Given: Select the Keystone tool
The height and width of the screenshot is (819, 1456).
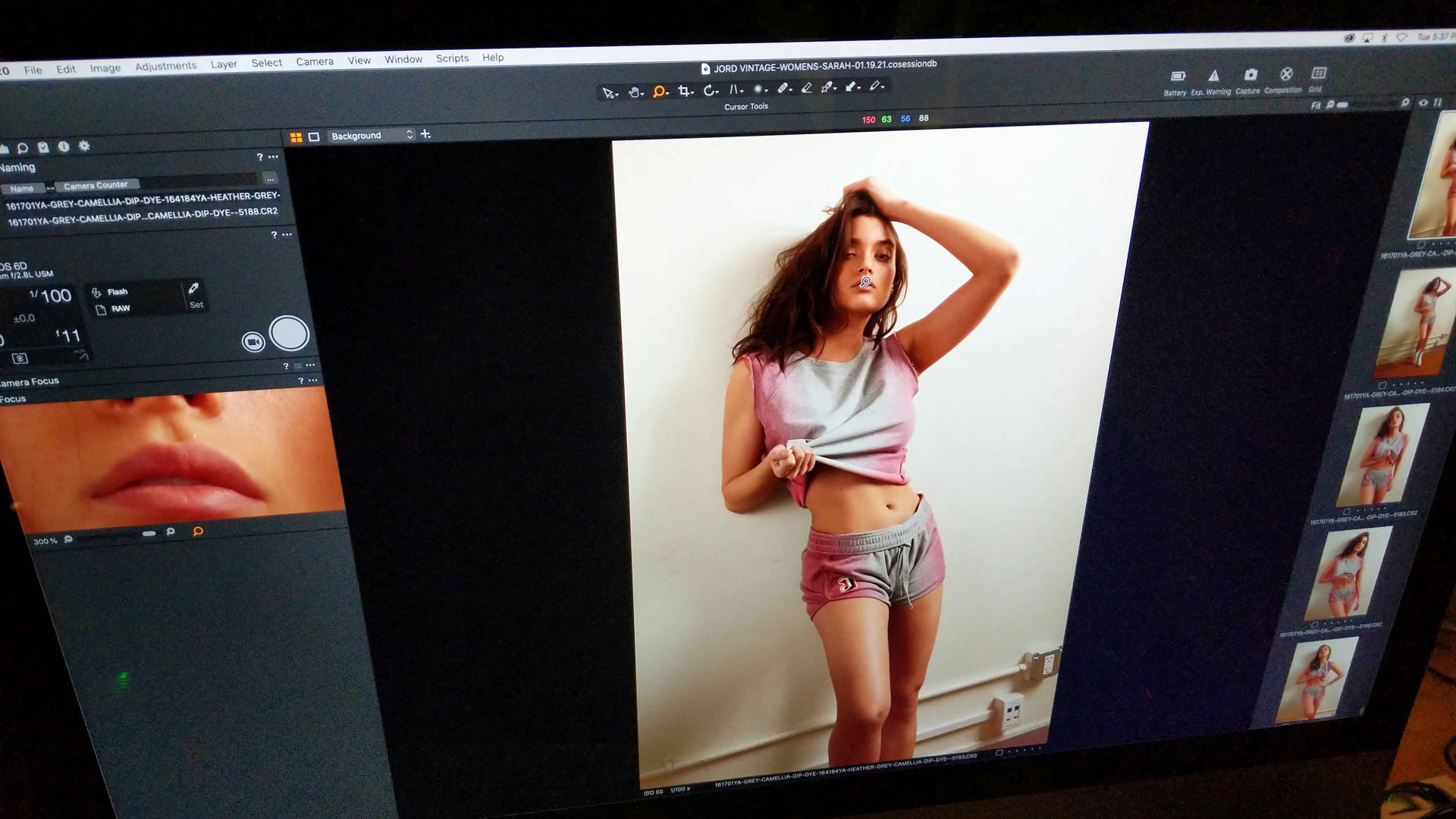Looking at the screenshot, I should [x=735, y=89].
